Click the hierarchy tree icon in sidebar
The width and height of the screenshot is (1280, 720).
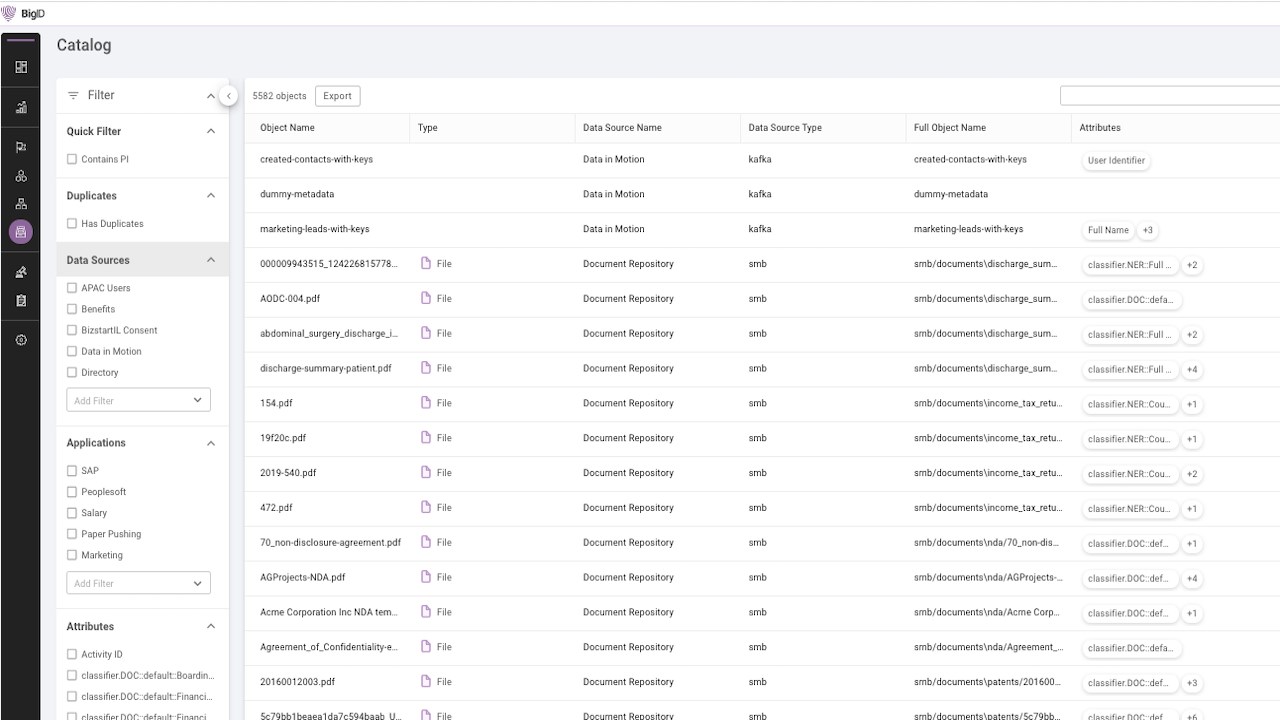(x=21, y=204)
